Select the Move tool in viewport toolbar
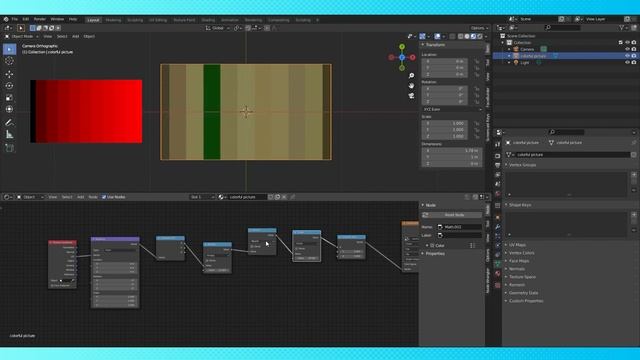The height and width of the screenshot is (360, 640). tap(9, 74)
